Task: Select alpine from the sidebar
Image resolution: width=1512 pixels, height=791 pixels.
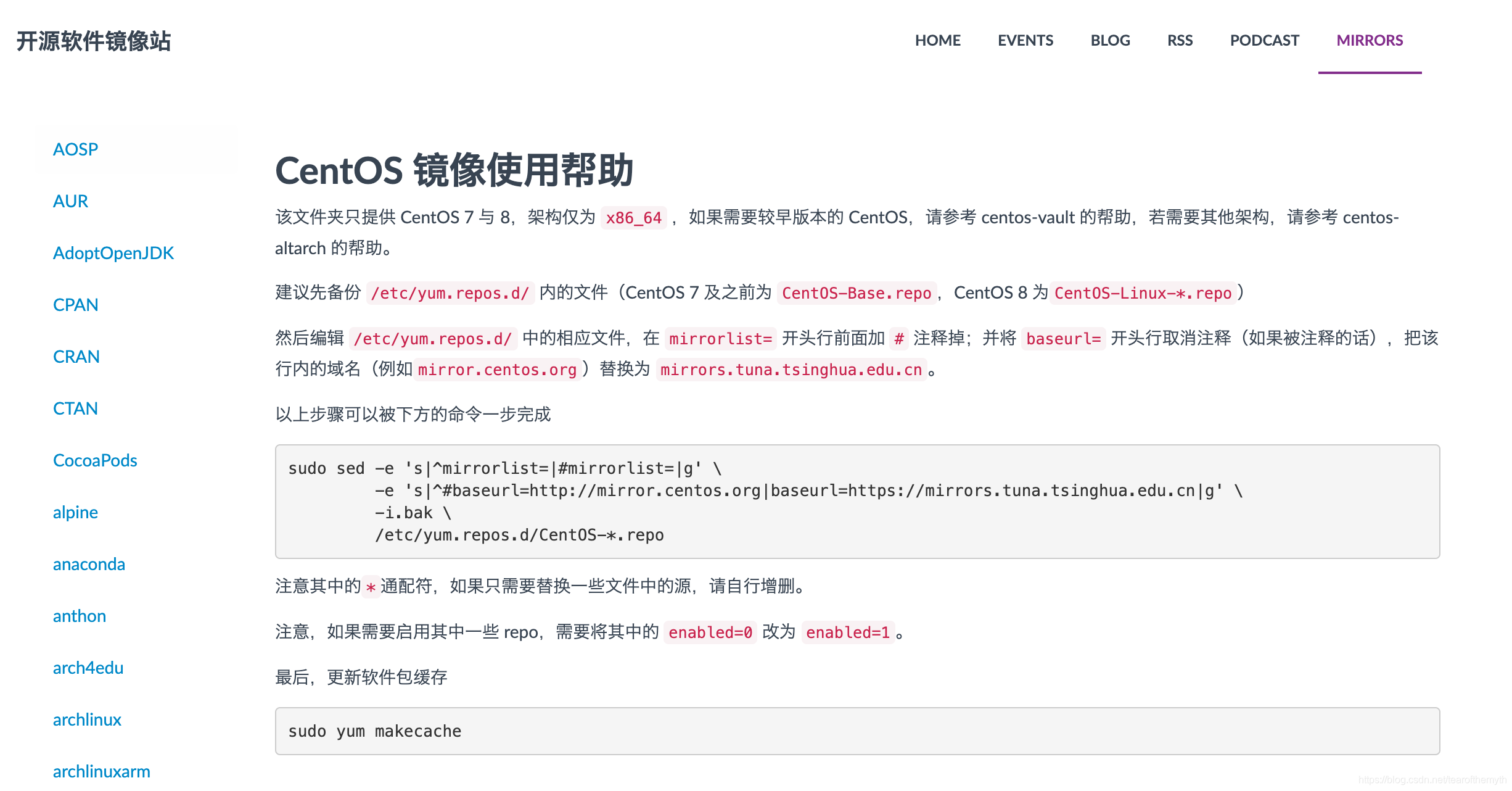Action: coord(75,512)
